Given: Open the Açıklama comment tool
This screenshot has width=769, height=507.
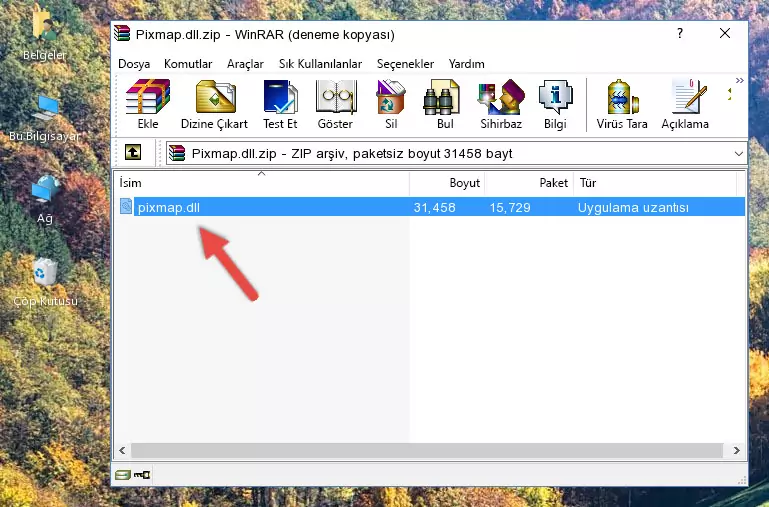Looking at the screenshot, I should 685,104.
